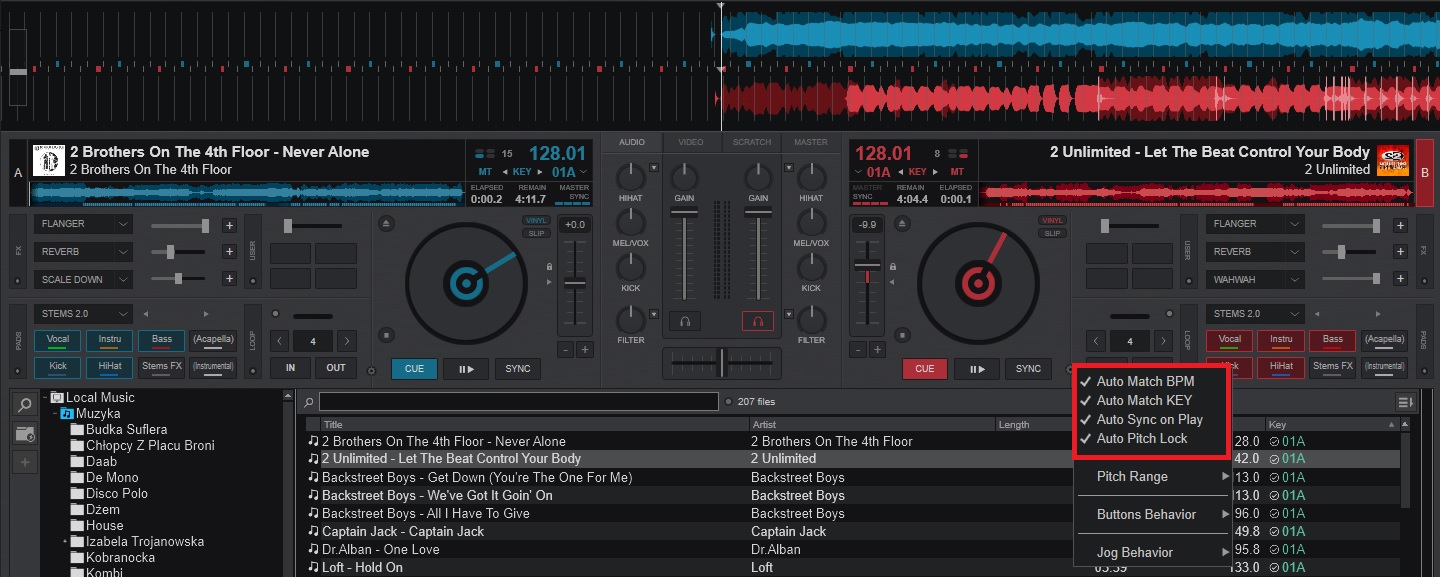Screen dimensions: 1440x577
Task: Toggle VINYL mode on deck A
Action: click(536, 220)
